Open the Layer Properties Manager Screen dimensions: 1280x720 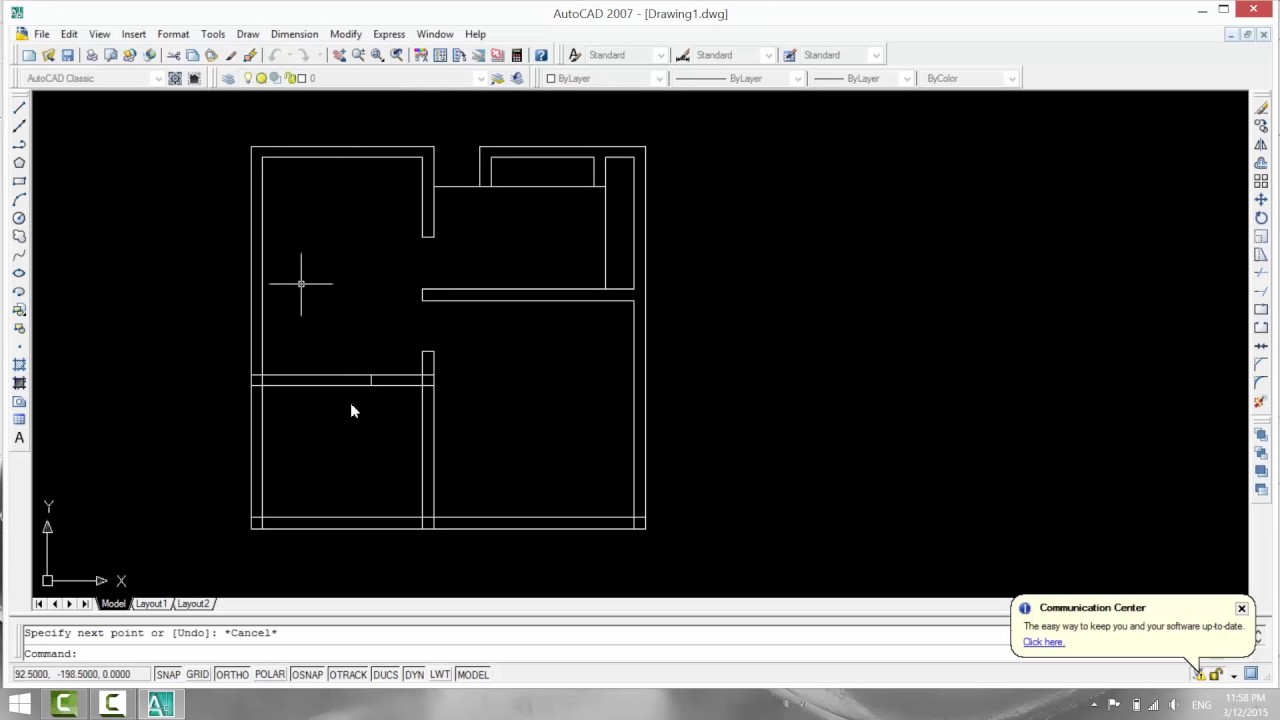click(x=229, y=78)
